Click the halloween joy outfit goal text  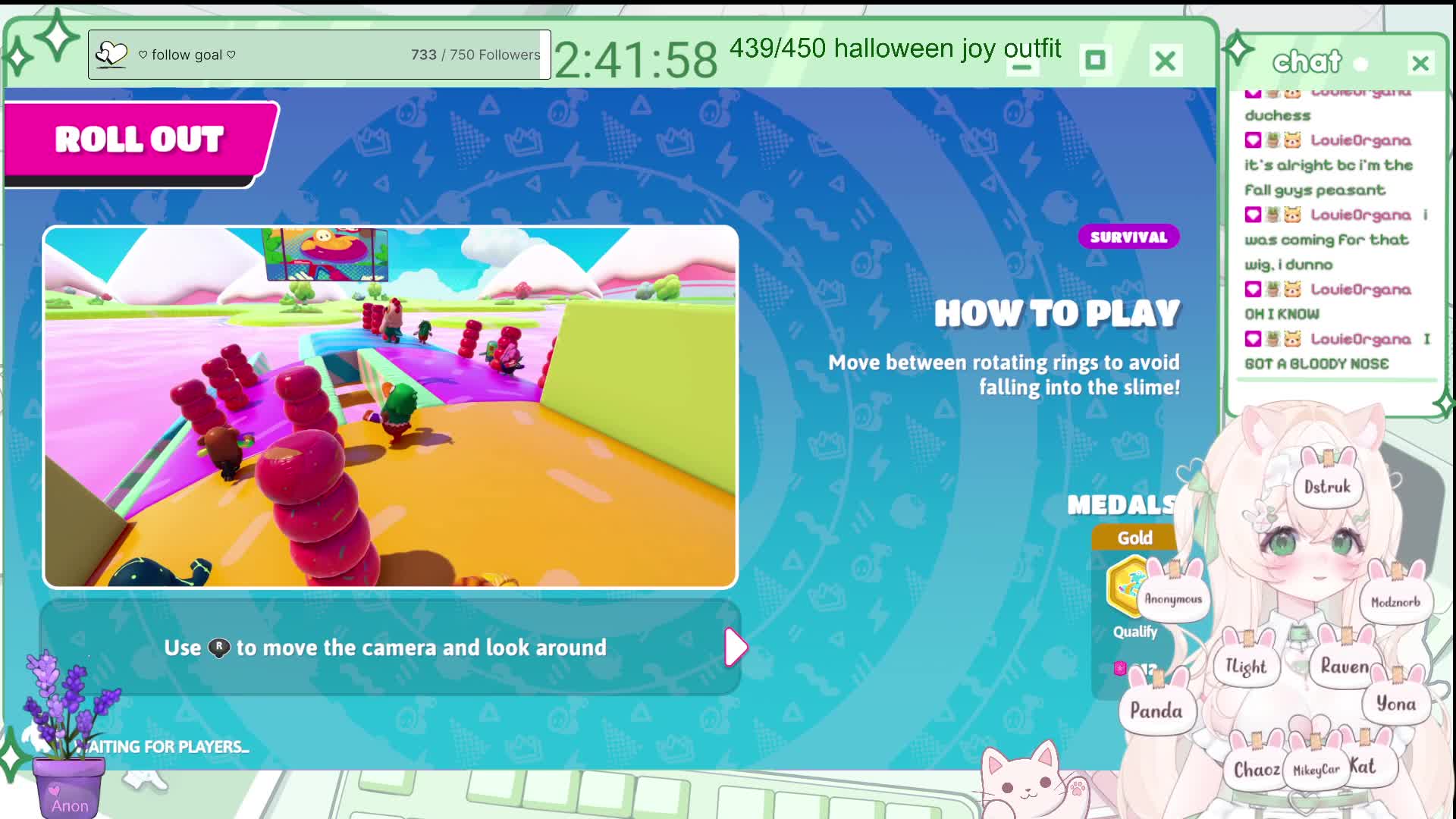[895, 49]
